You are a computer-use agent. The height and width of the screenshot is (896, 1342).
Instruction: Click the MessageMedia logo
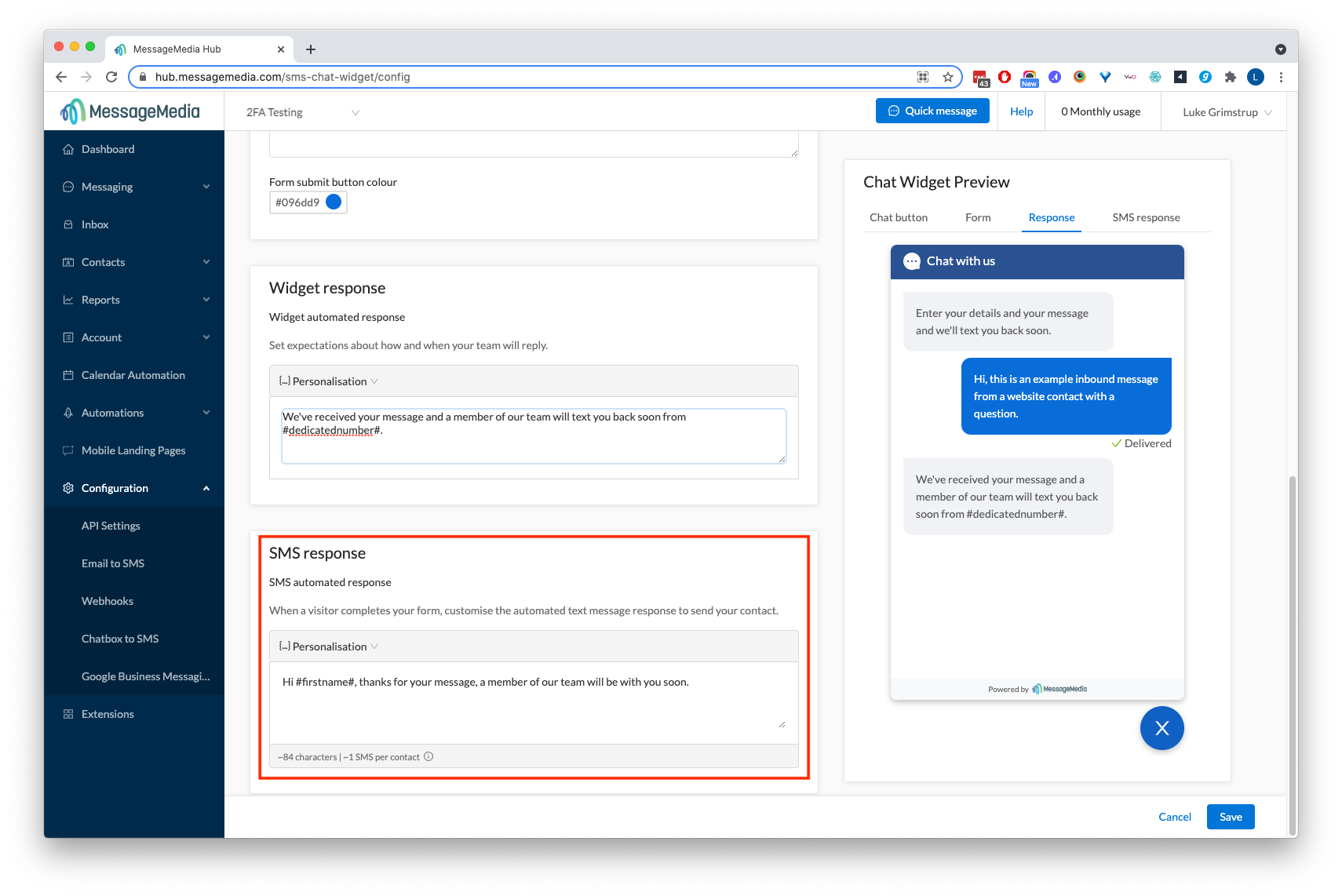click(x=131, y=111)
